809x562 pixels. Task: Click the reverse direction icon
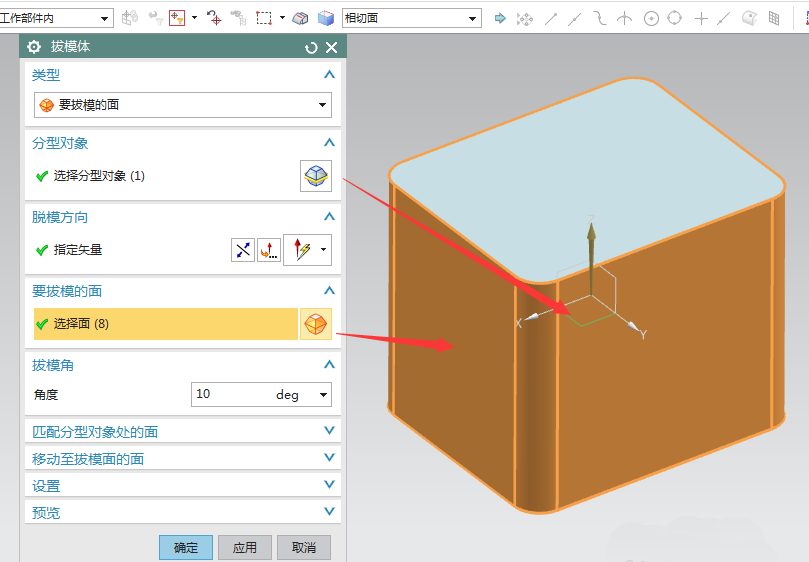pyautogui.click(x=243, y=250)
